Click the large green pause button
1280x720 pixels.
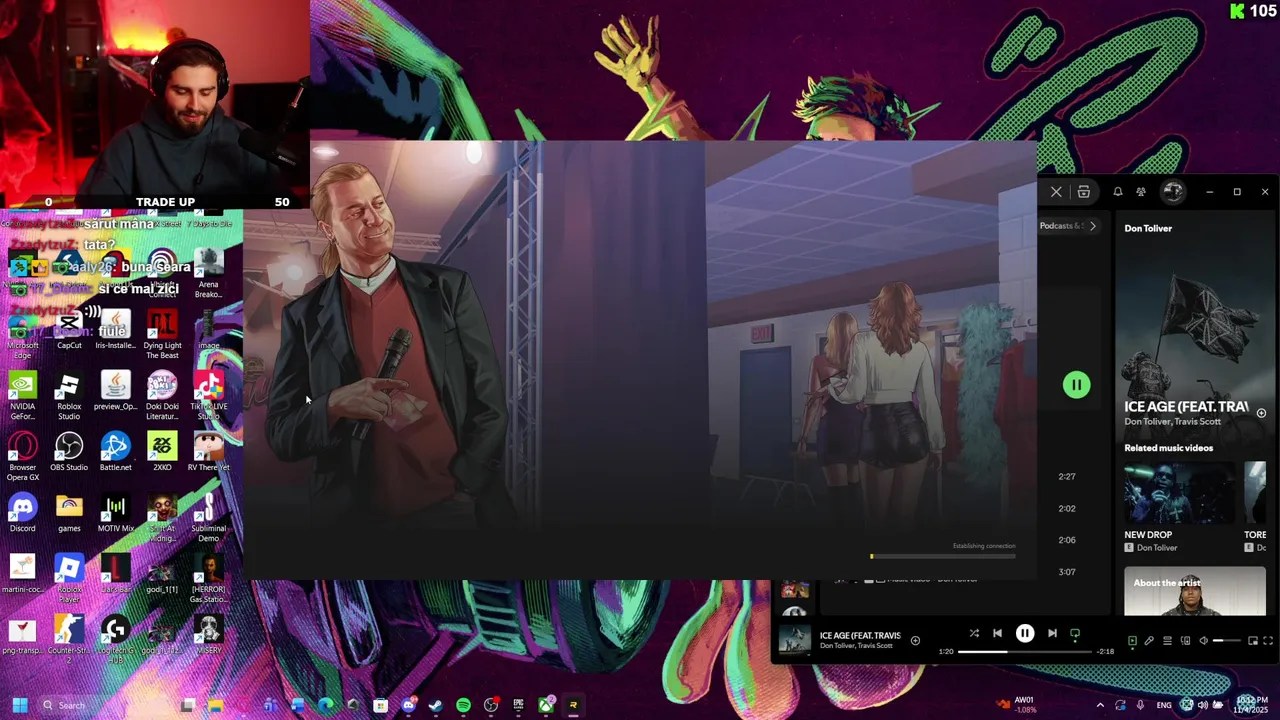tap(1076, 385)
